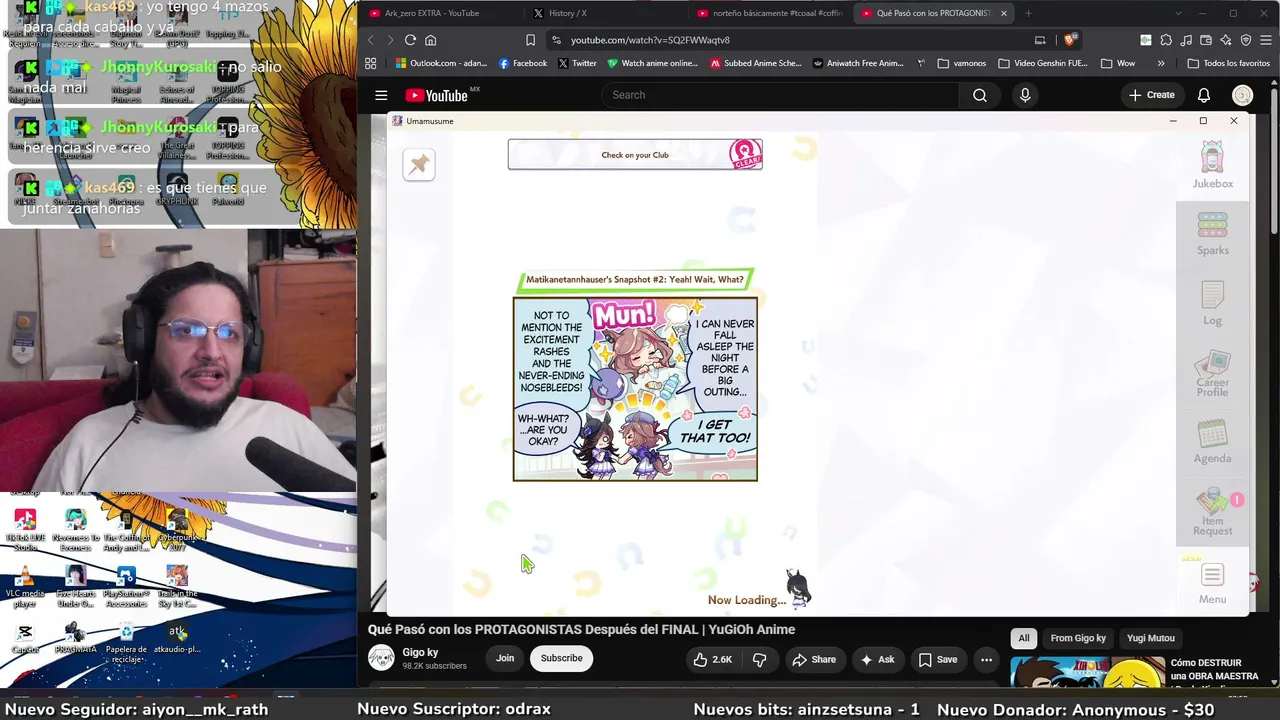The width and height of the screenshot is (1280, 720).
Task: Share the video
Action: pos(814,659)
